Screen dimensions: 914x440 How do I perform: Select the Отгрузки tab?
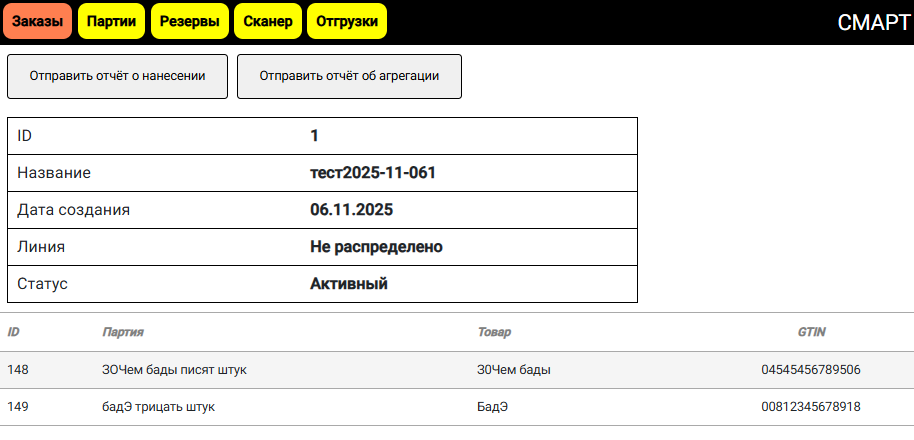click(346, 21)
